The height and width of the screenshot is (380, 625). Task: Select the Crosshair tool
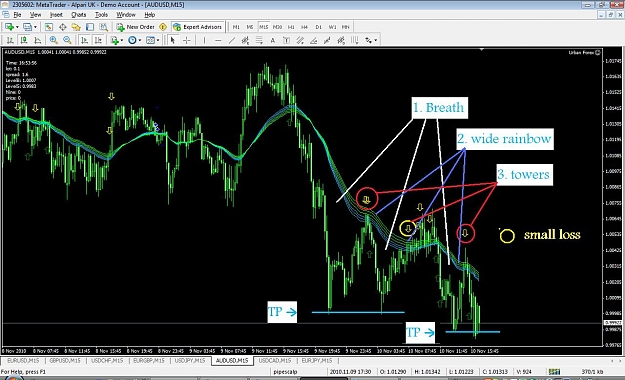(x=187, y=40)
